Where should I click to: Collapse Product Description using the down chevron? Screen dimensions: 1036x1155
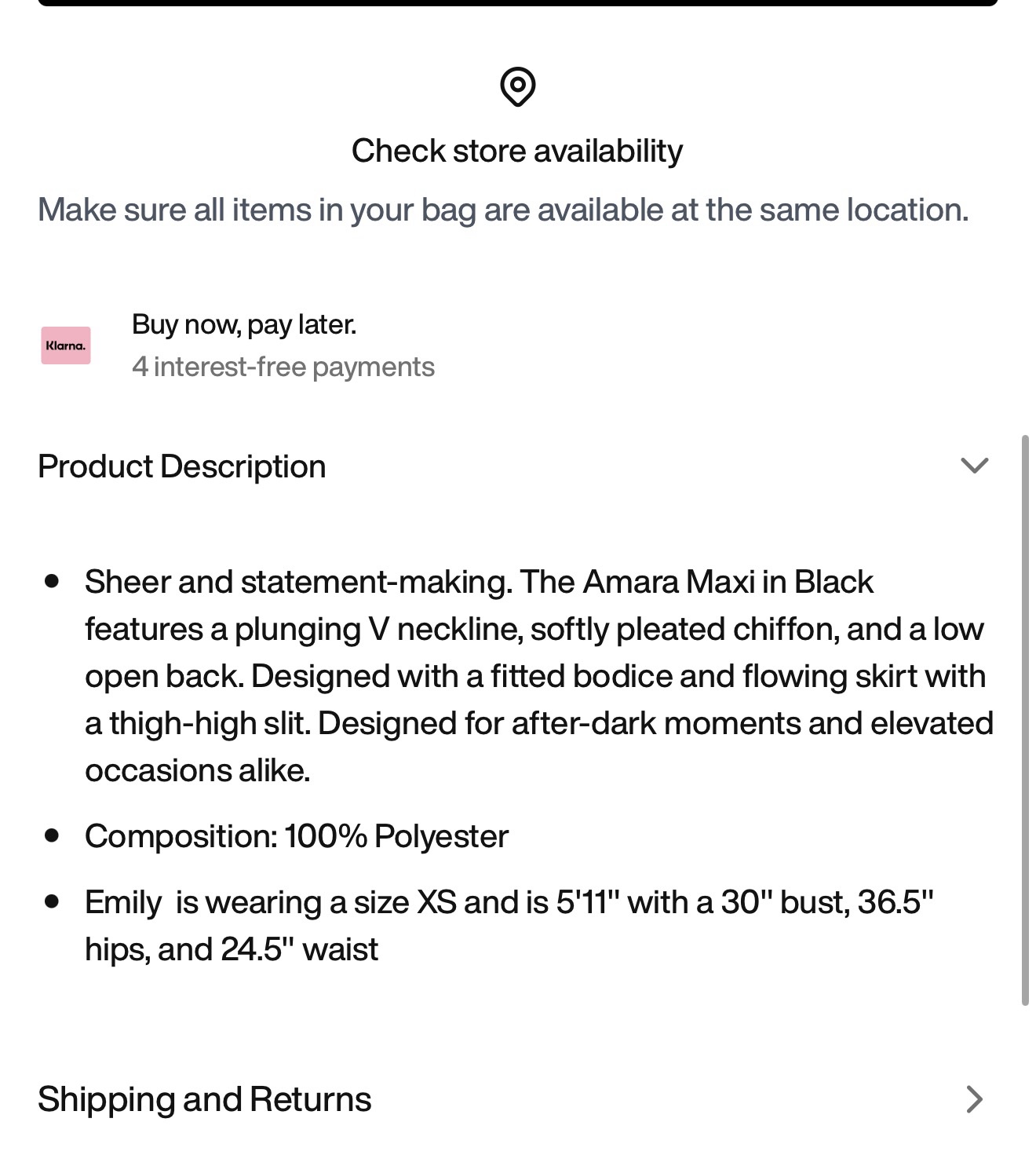coord(974,466)
